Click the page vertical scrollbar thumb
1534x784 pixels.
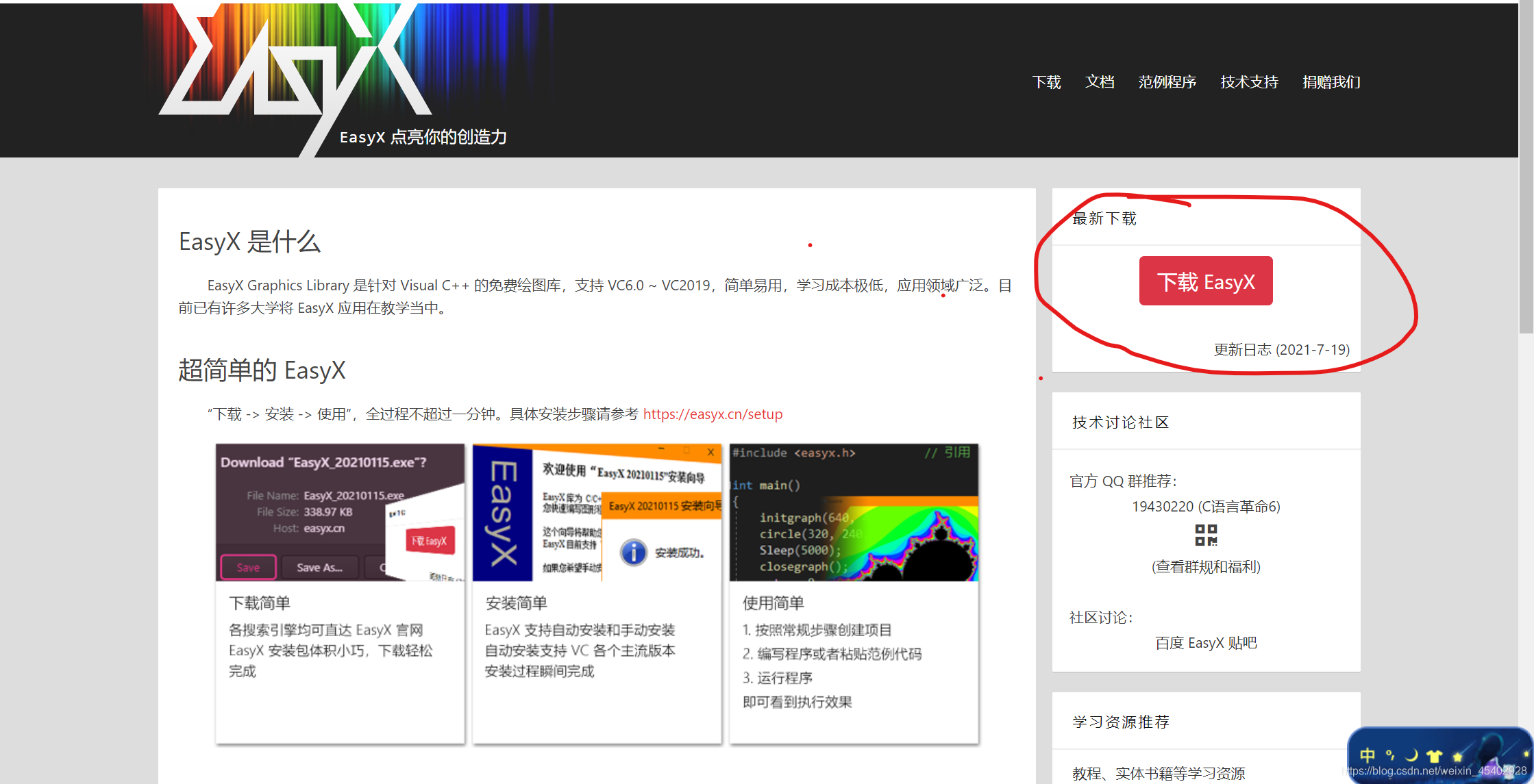(x=1526, y=167)
